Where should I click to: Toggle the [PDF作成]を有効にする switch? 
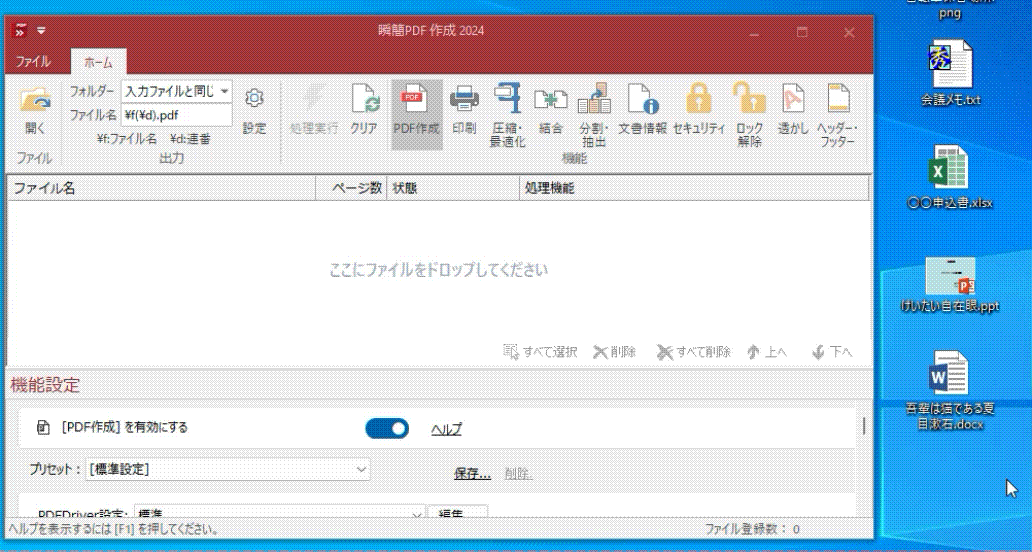click(387, 429)
